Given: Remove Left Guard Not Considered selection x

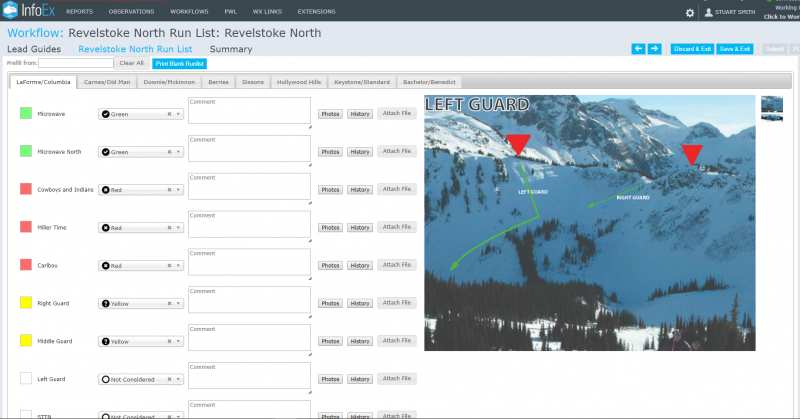Looking at the screenshot, I should click(169, 379).
